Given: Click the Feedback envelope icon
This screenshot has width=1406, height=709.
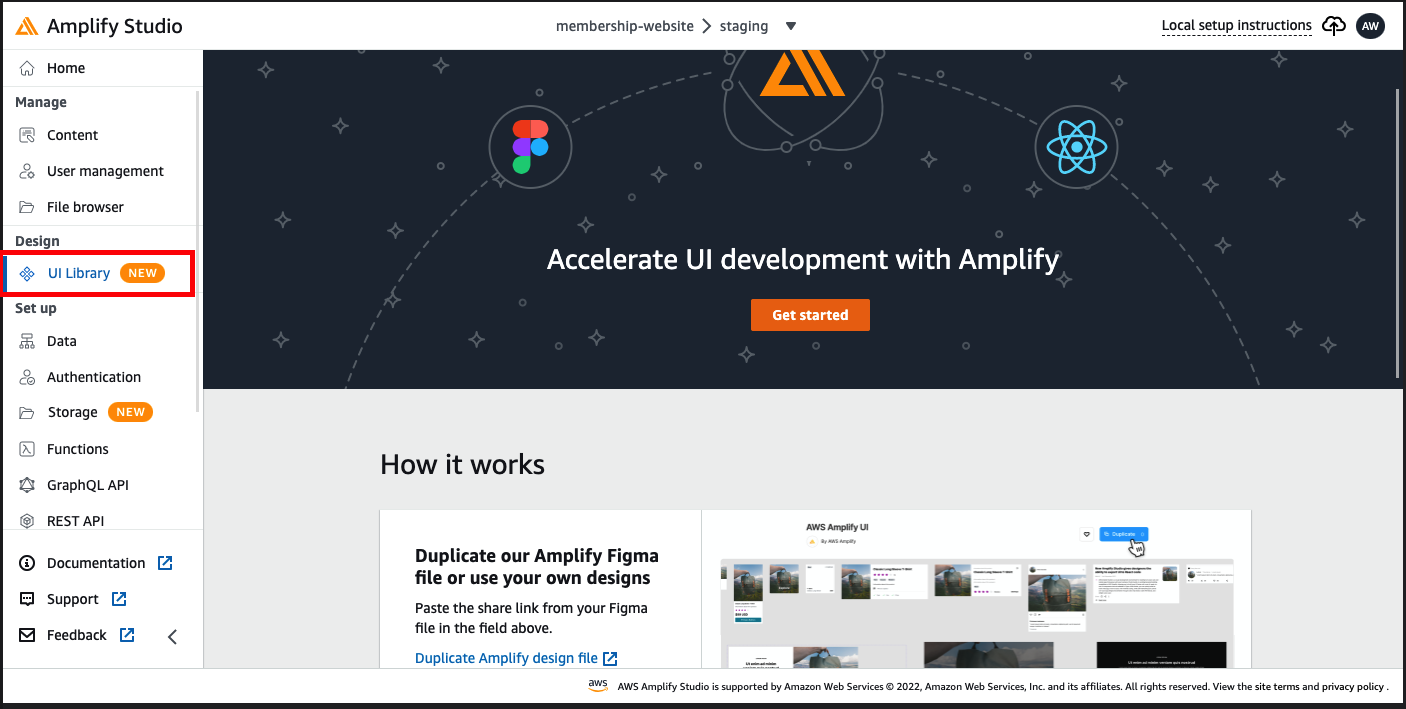Looking at the screenshot, I should click(27, 635).
